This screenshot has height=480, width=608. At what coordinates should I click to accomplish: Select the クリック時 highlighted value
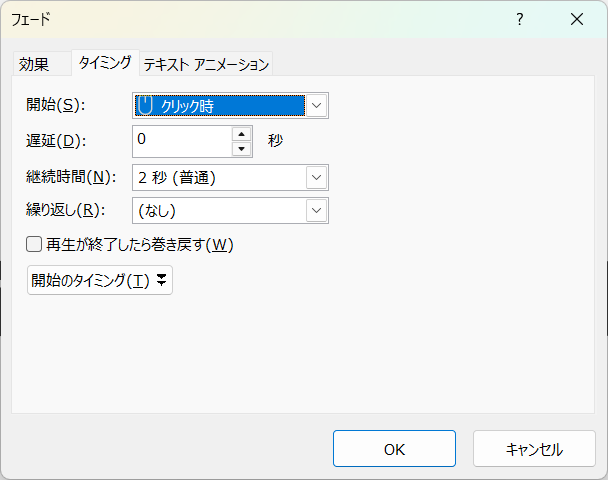(x=220, y=105)
